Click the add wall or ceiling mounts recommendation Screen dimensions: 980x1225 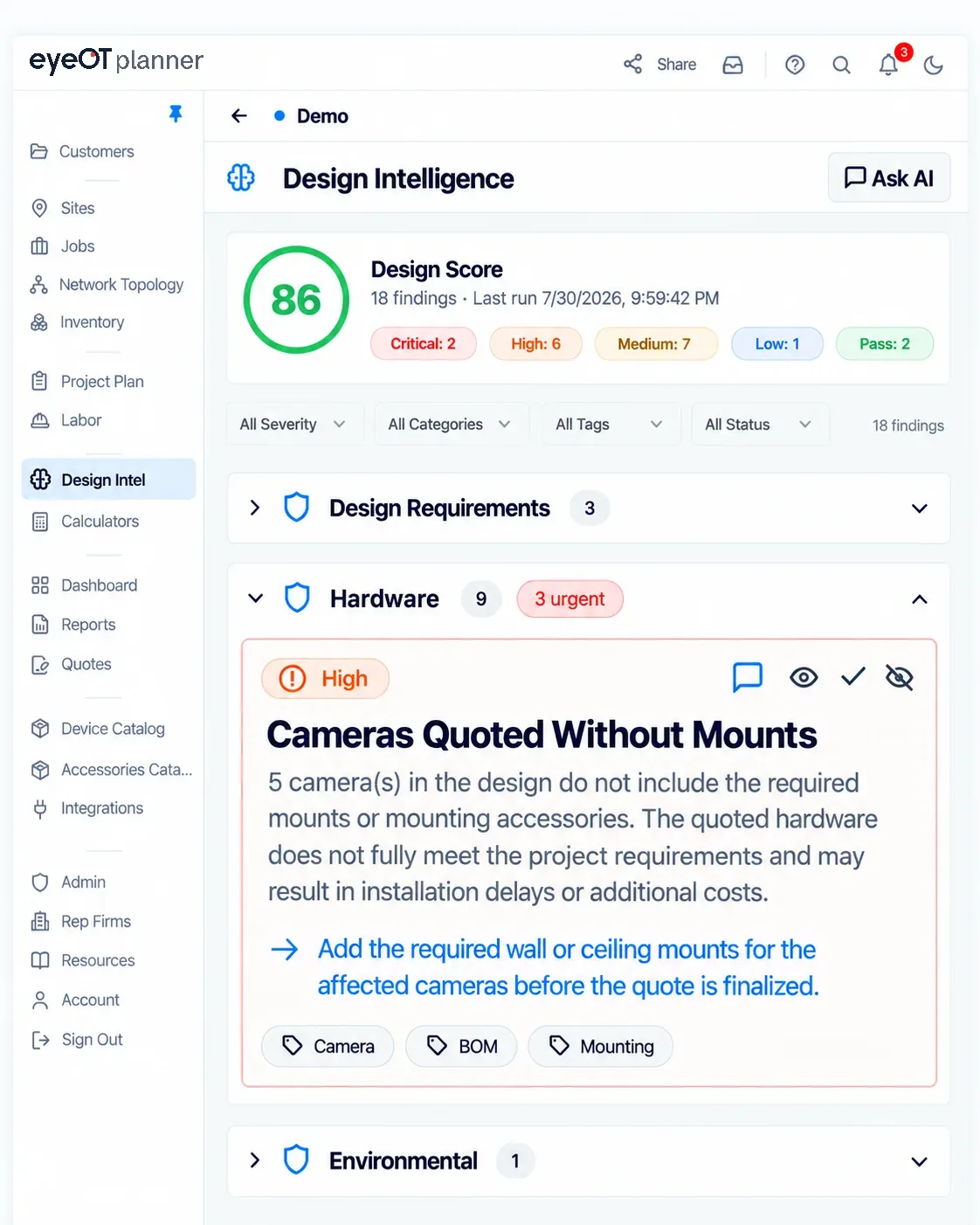568,967
